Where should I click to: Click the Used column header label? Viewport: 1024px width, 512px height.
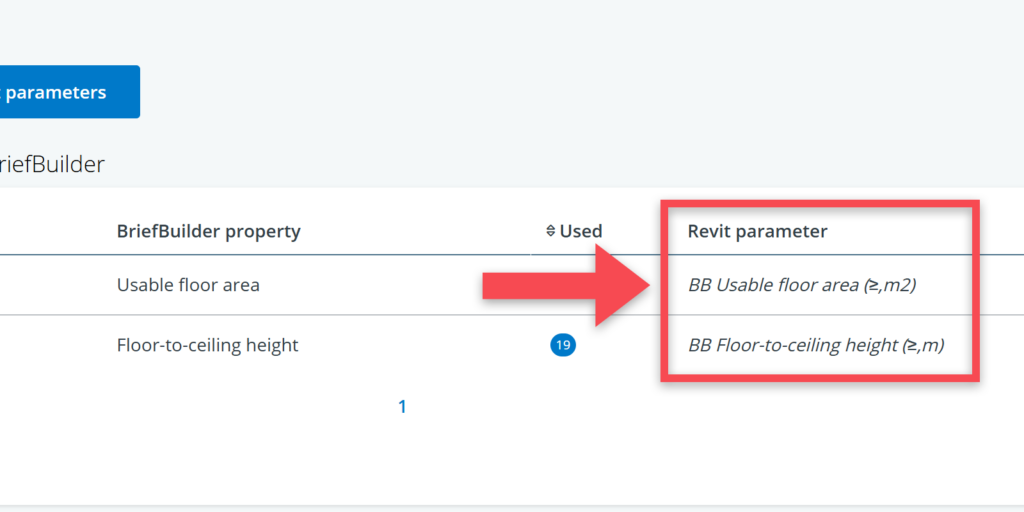581,231
